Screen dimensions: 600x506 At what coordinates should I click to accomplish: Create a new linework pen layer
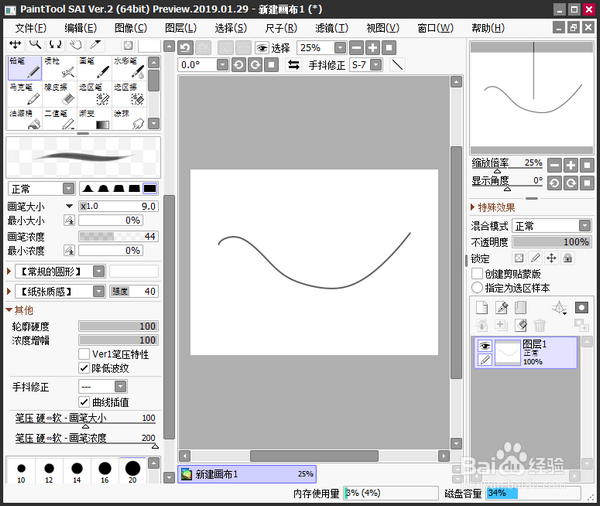pyautogui.click(x=501, y=307)
